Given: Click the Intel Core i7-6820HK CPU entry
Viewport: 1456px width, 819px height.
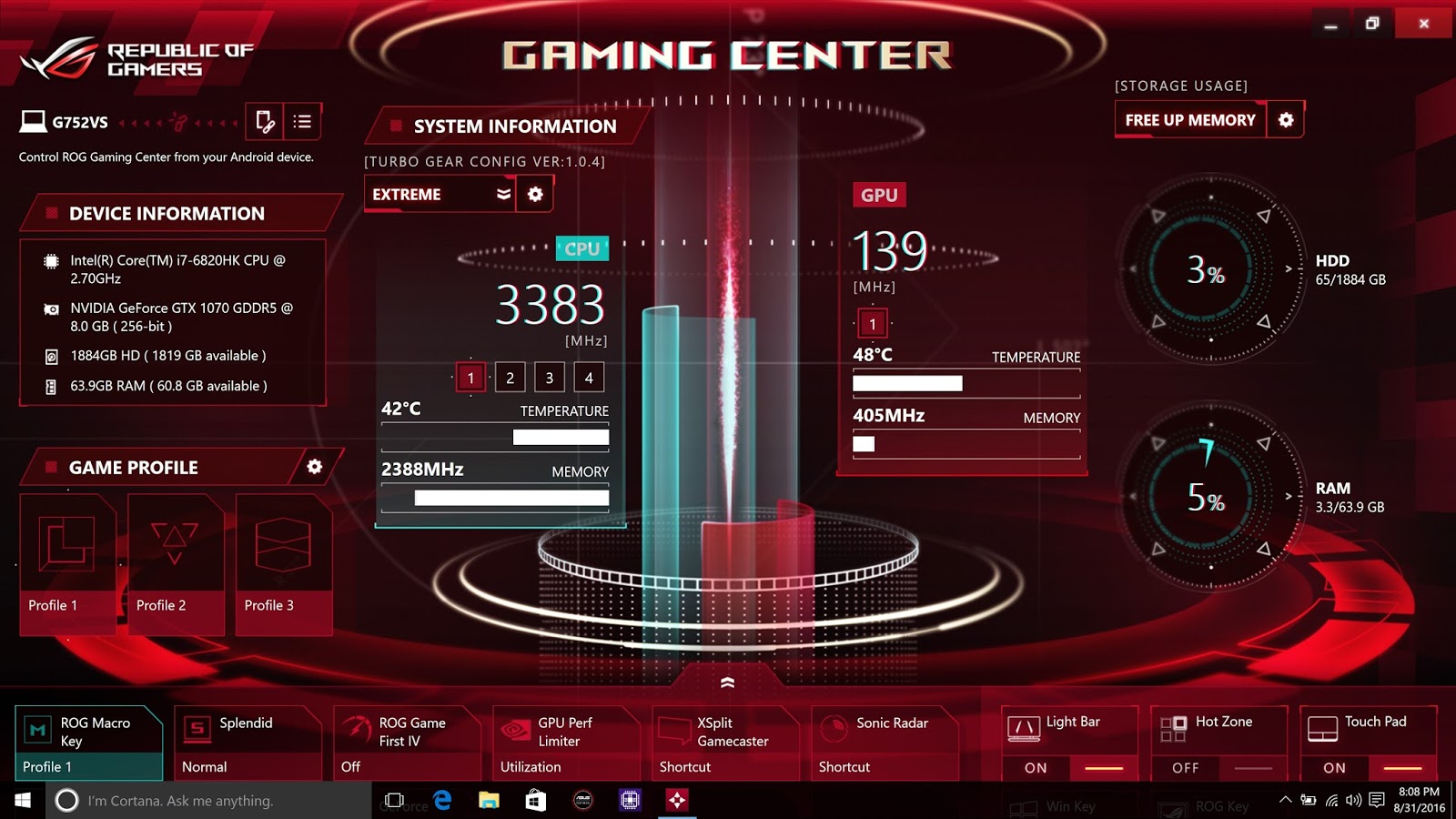Looking at the screenshot, I should [177, 269].
